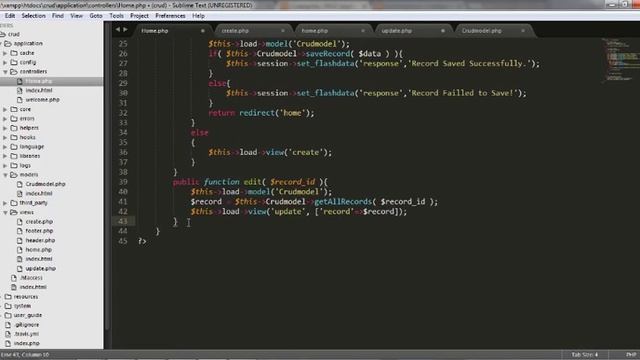The image size is (640, 360).
Task: Go to next tab with right arrow
Action: pos(125,29)
